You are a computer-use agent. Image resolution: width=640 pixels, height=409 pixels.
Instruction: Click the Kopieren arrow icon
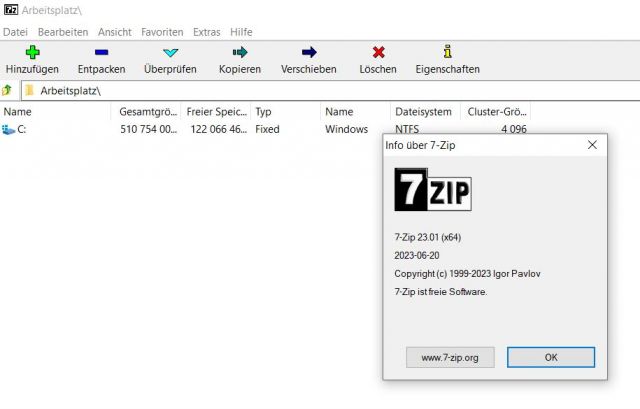[x=240, y=52]
